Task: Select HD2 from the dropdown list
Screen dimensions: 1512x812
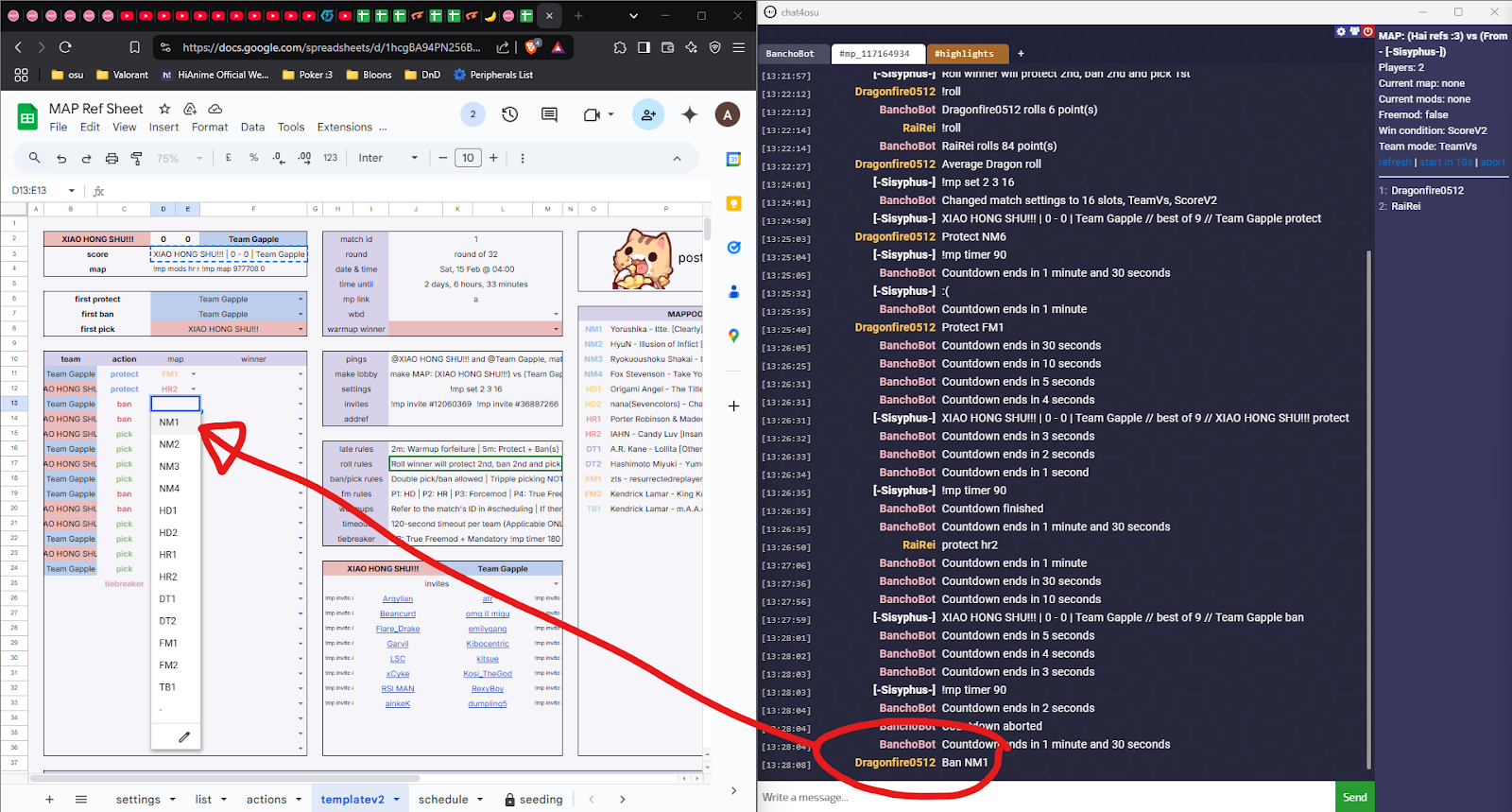Action: [176, 532]
